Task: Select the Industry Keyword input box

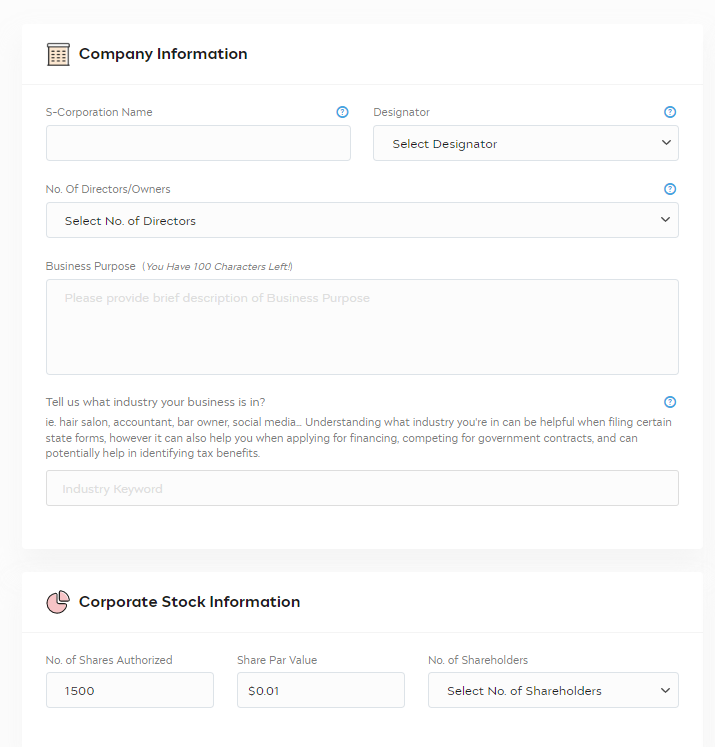Action: [363, 488]
